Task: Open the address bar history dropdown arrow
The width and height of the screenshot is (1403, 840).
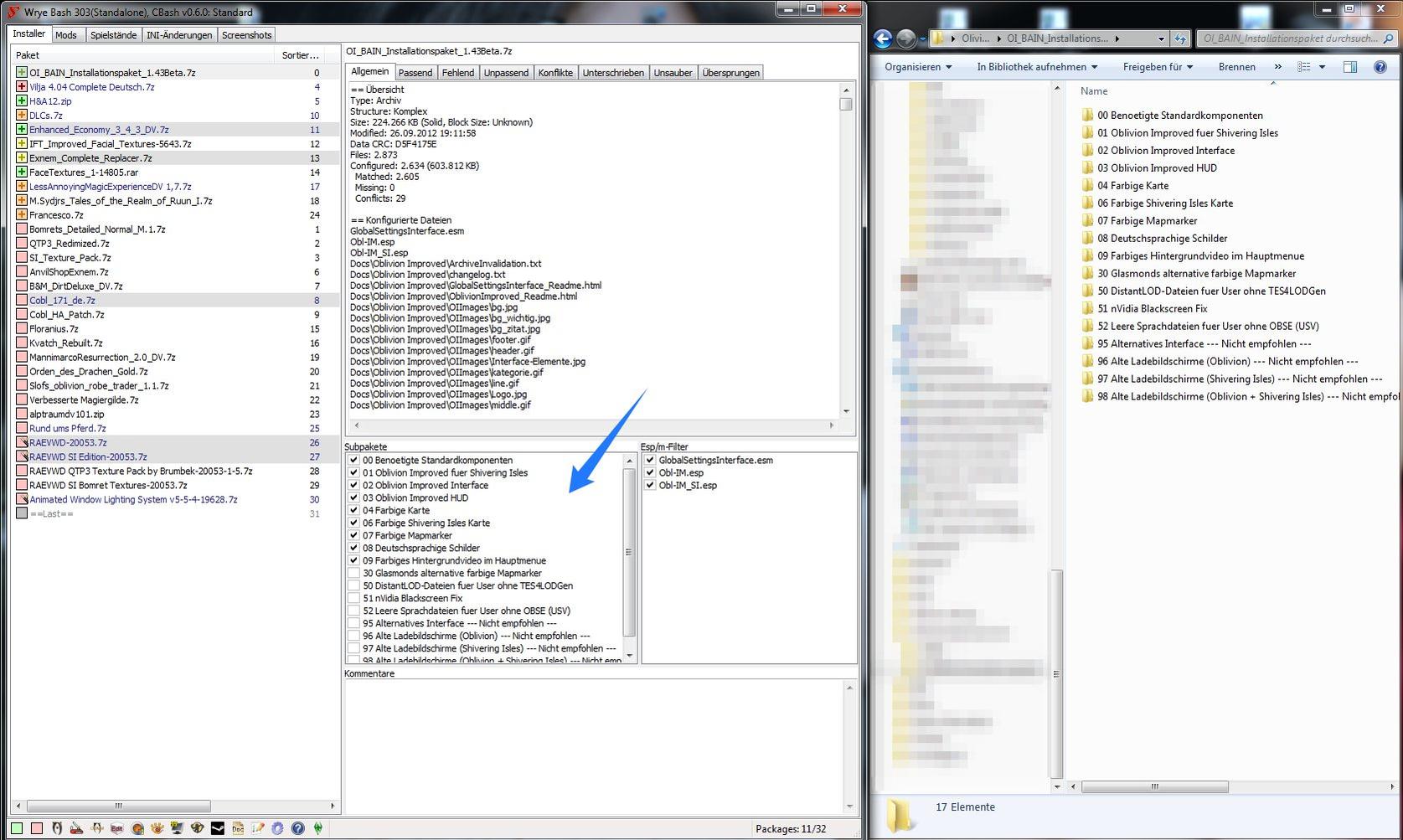Action: (1160, 39)
